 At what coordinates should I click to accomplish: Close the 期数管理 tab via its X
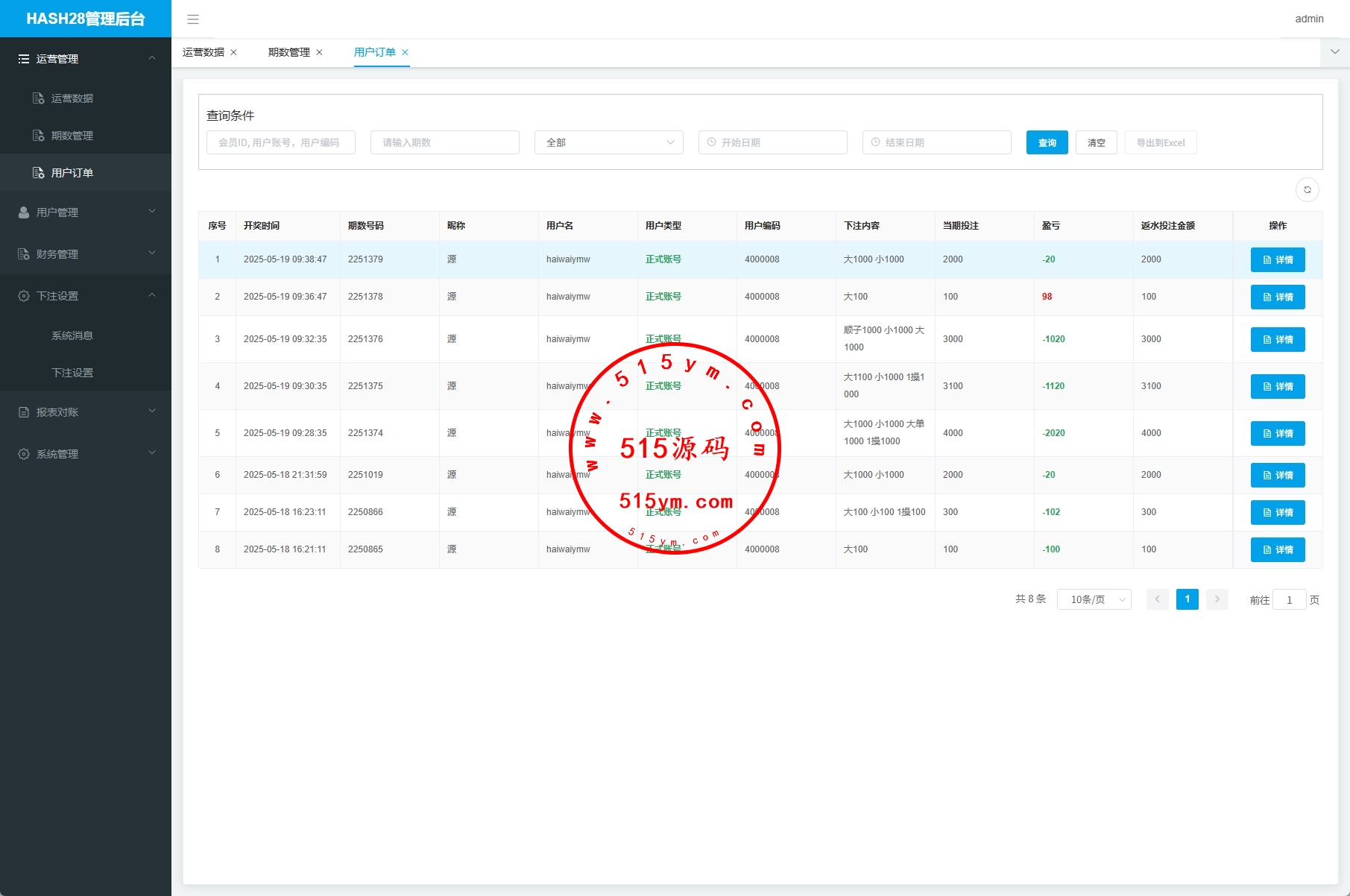click(x=319, y=52)
